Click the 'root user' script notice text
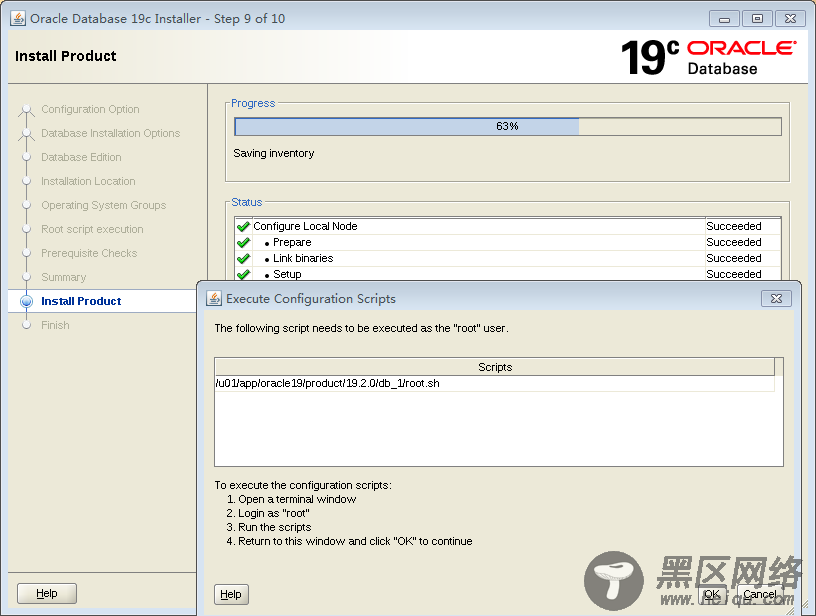Viewport: 816px width, 616px height. point(362,328)
